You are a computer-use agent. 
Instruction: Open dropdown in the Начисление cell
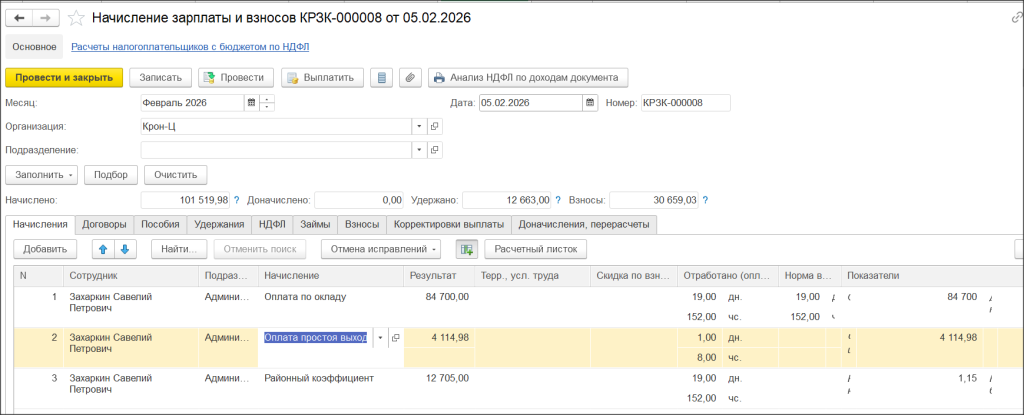tap(380, 338)
